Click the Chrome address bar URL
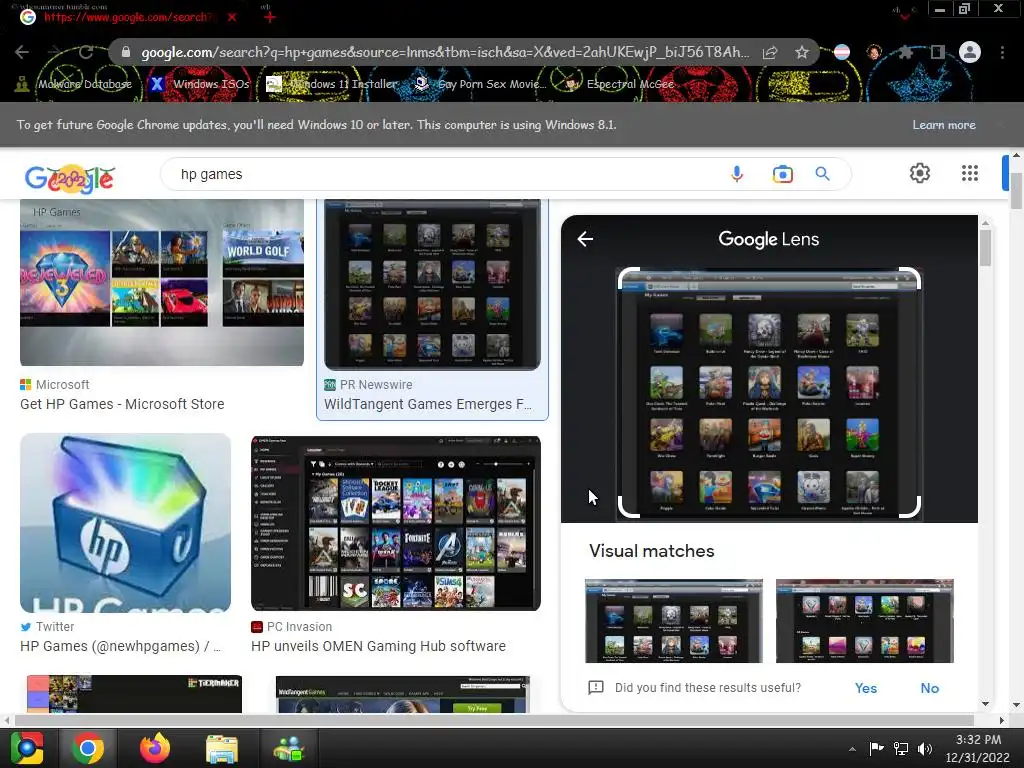The image size is (1024, 768). click(445, 52)
